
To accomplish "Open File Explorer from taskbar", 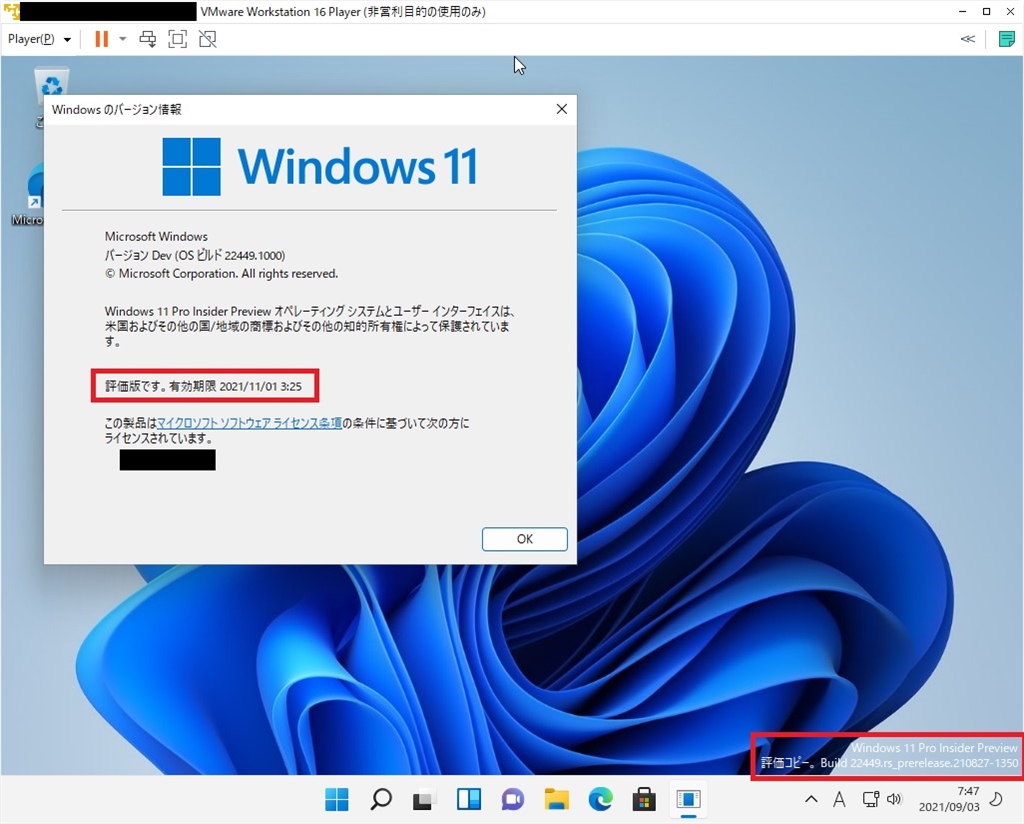I will (556, 799).
